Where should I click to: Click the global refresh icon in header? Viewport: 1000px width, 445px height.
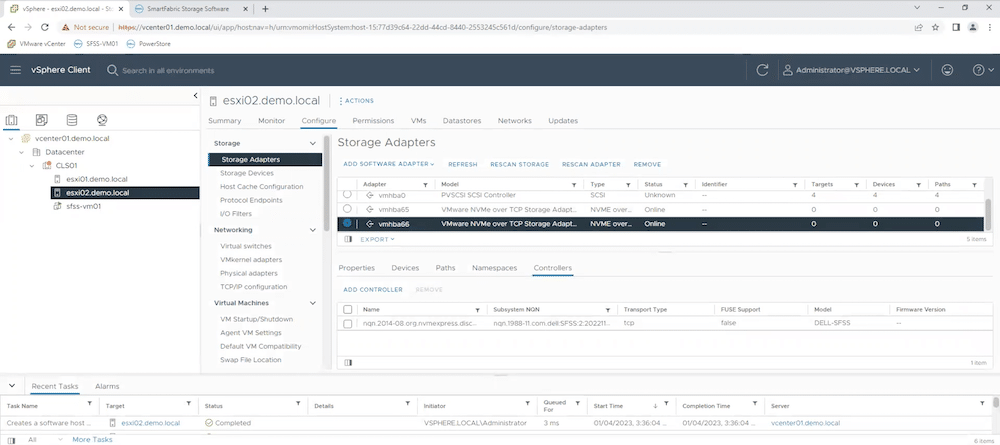[x=761, y=70]
